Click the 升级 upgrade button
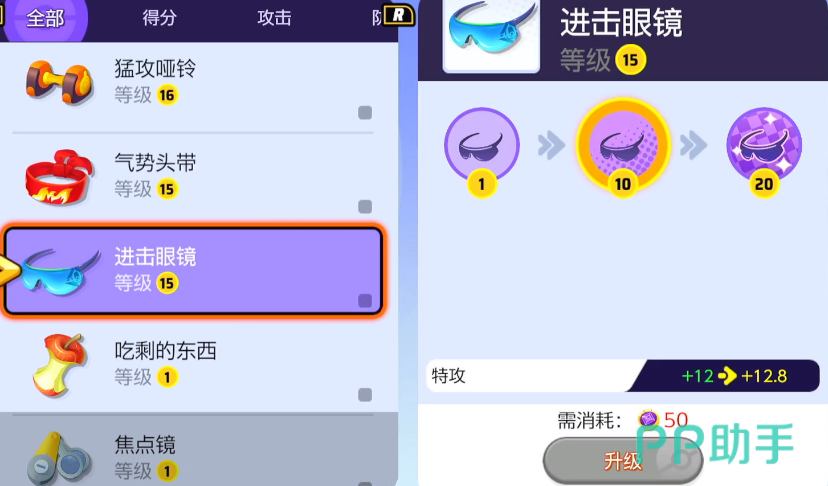This screenshot has height=486, width=828. (x=623, y=461)
